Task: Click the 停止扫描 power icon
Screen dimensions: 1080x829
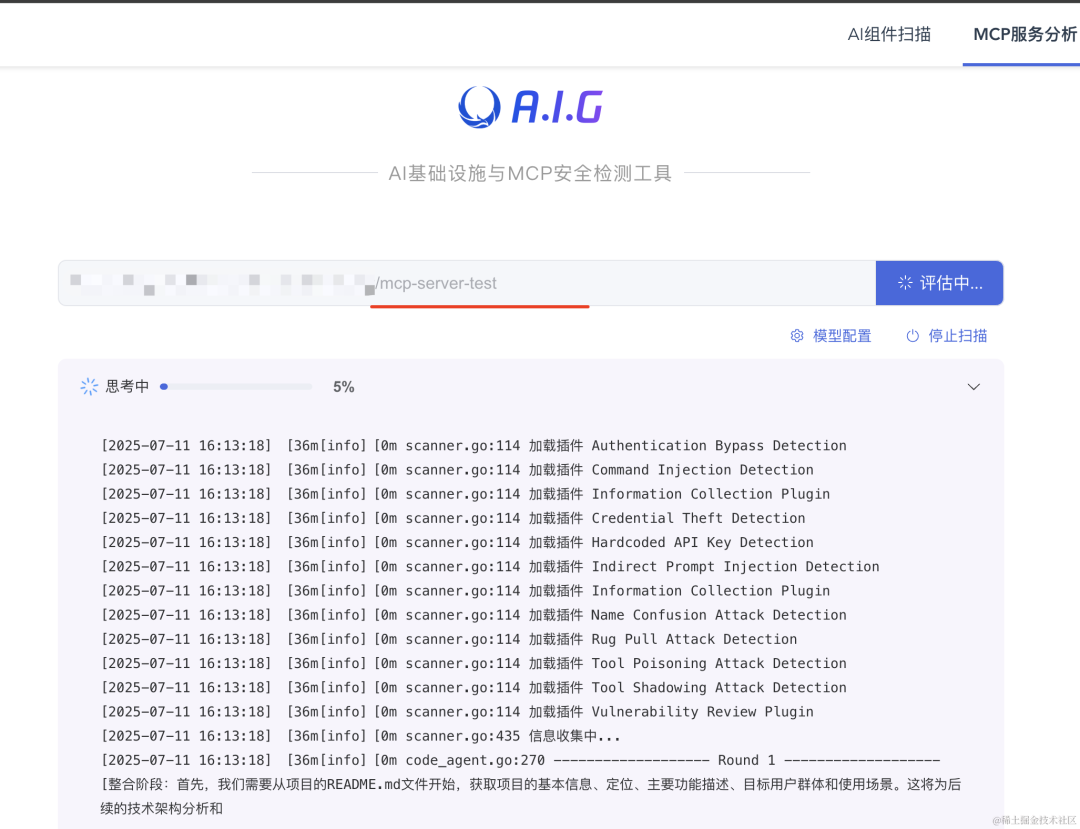Action: pyautogui.click(x=913, y=336)
